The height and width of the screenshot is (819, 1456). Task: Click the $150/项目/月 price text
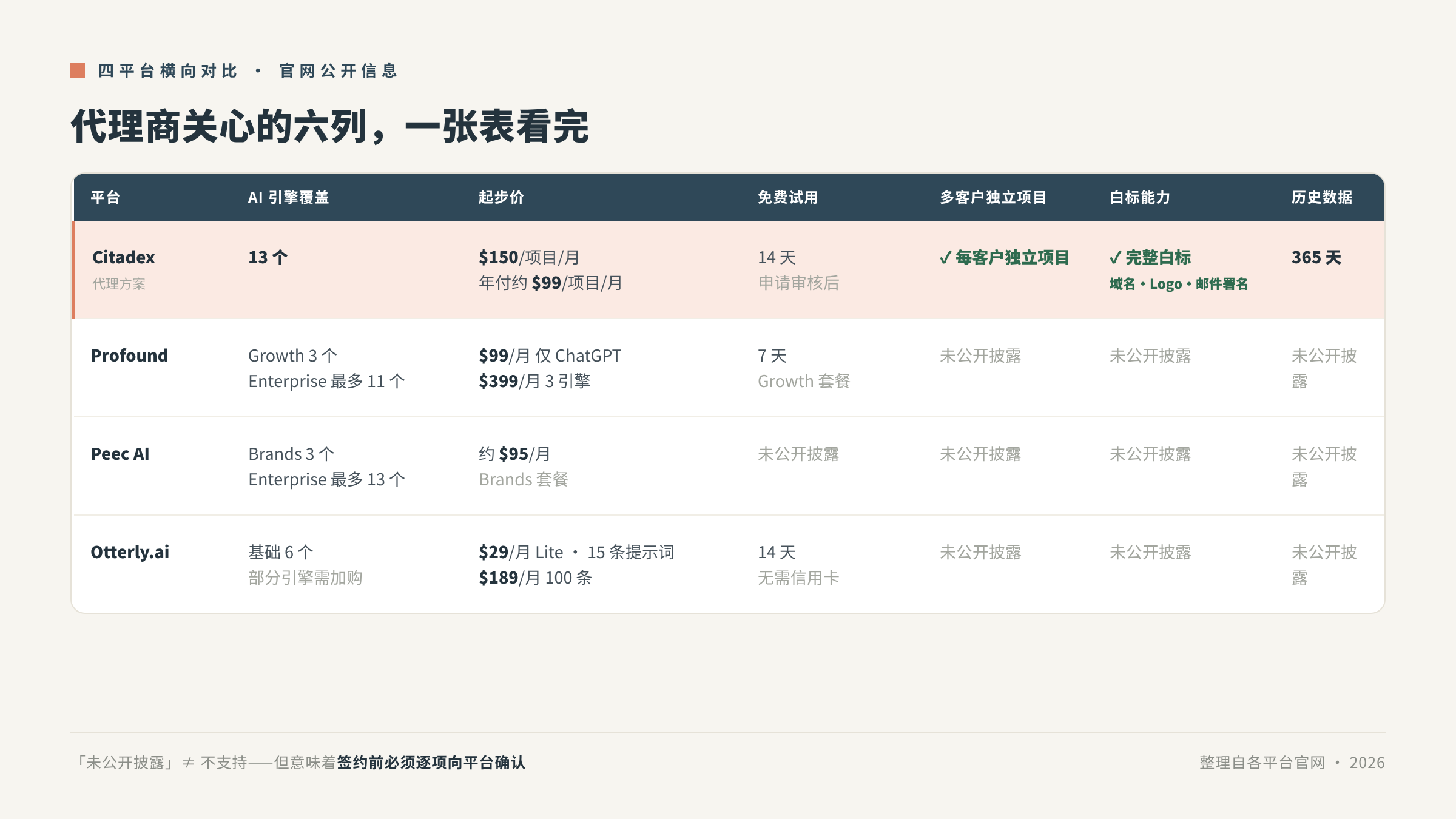[529, 257]
